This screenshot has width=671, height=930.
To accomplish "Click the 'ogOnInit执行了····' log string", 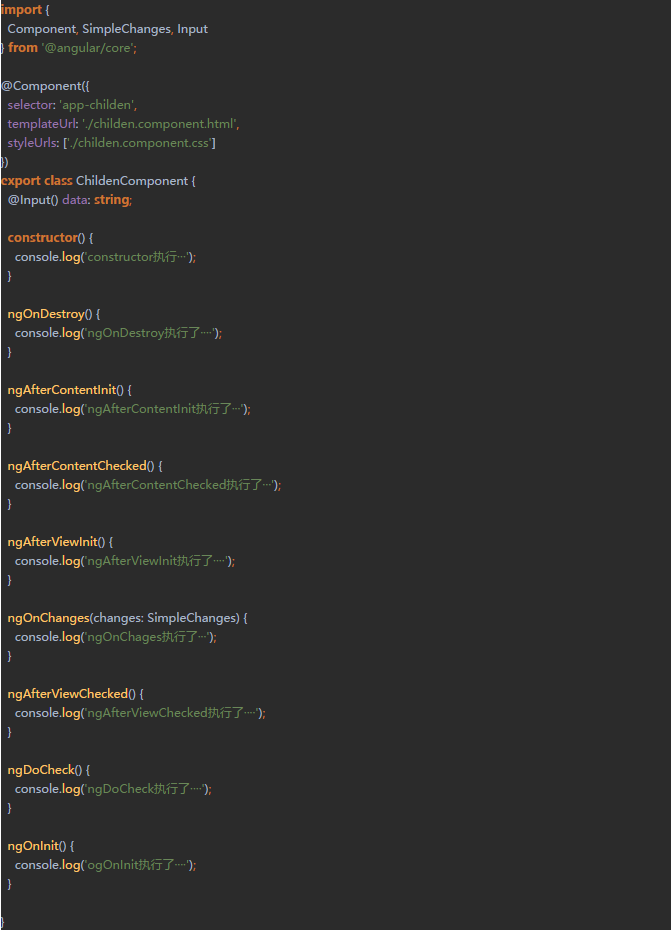I will (x=138, y=864).
